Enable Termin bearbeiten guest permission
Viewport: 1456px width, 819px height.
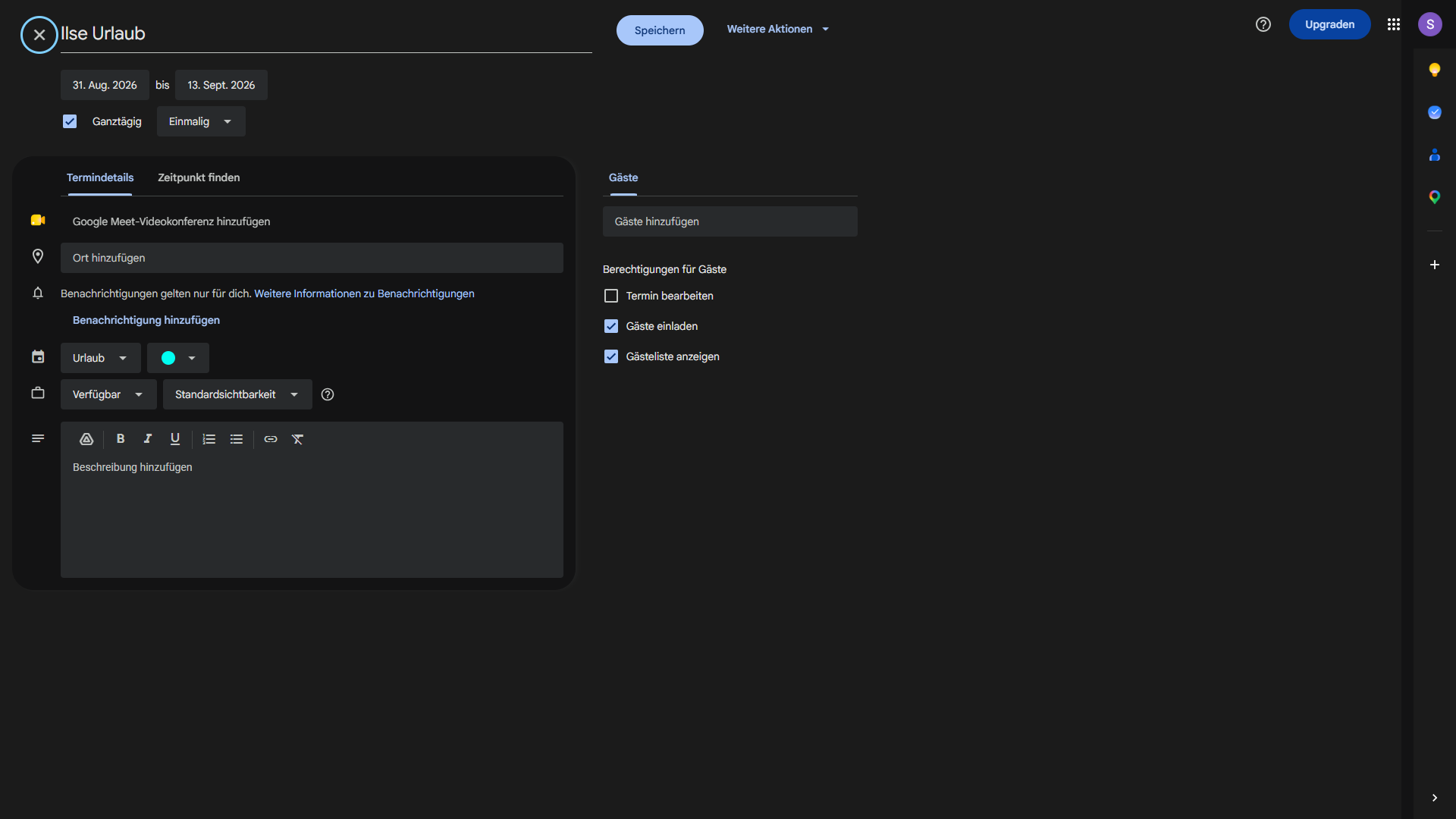(x=611, y=296)
